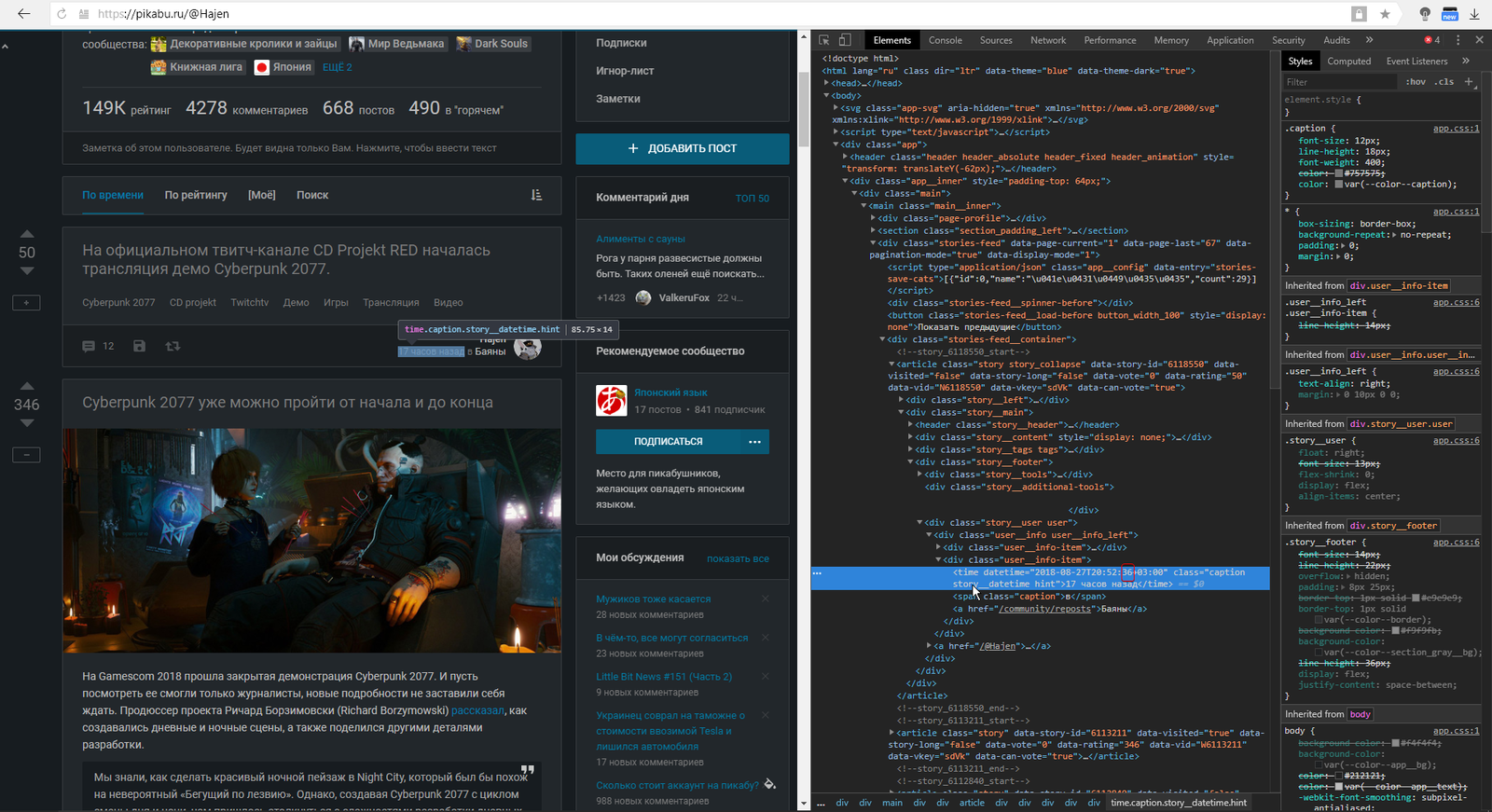This screenshot has height=812, width=1492.
Task: Click the #757575 color swatch in Styles
Action: click(1339, 173)
